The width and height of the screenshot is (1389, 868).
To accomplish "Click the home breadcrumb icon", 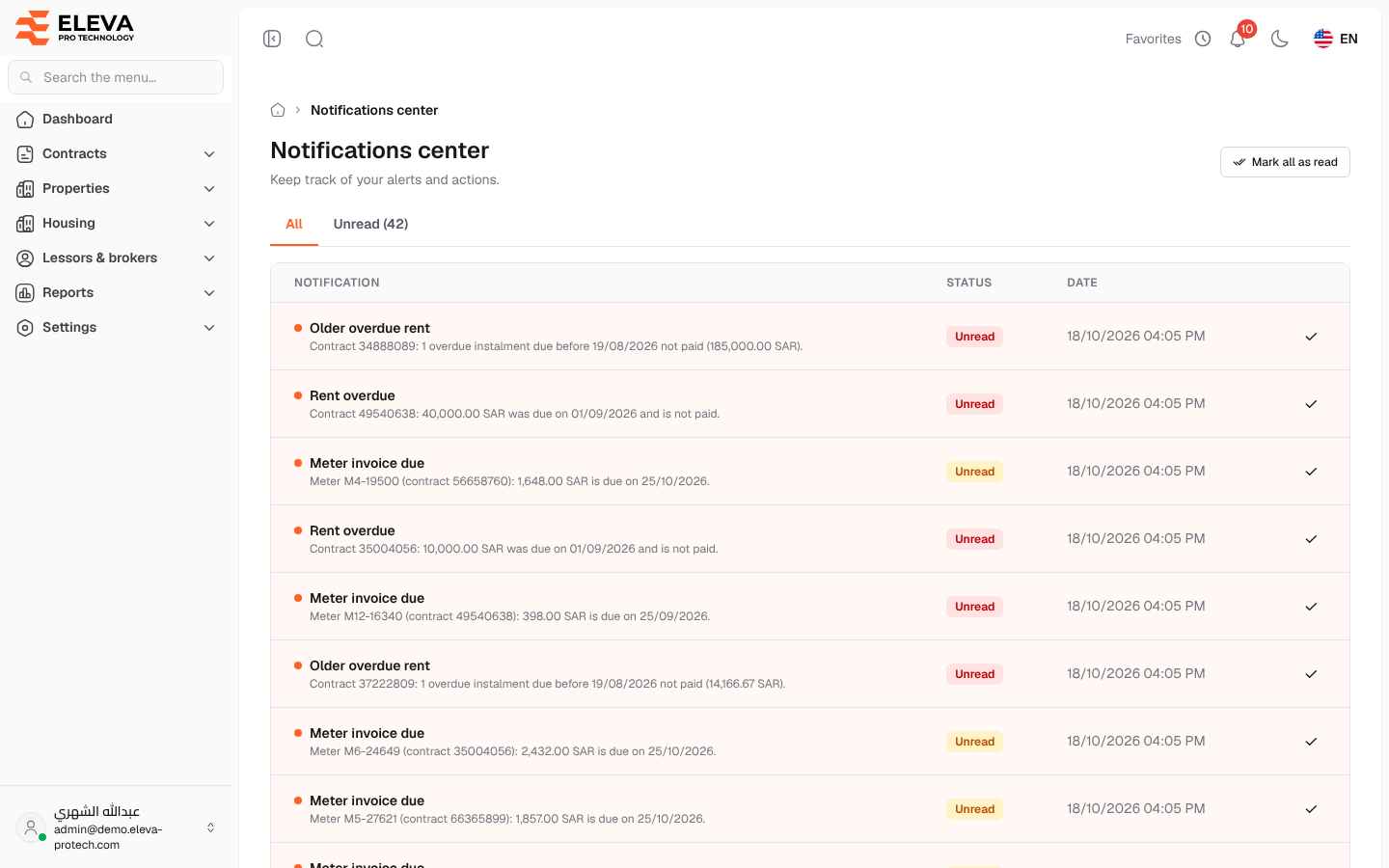I will [278, 110].
